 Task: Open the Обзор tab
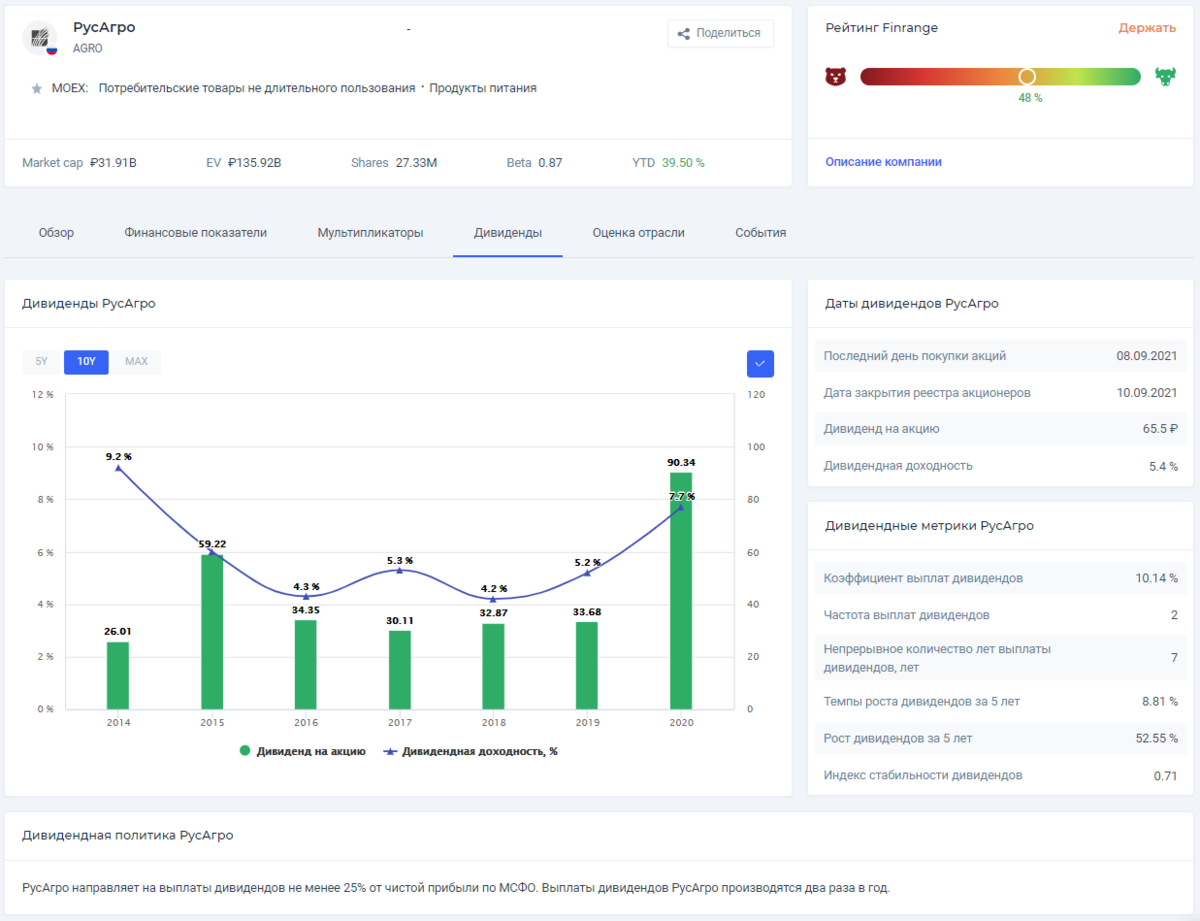click(x=56, y=233)
